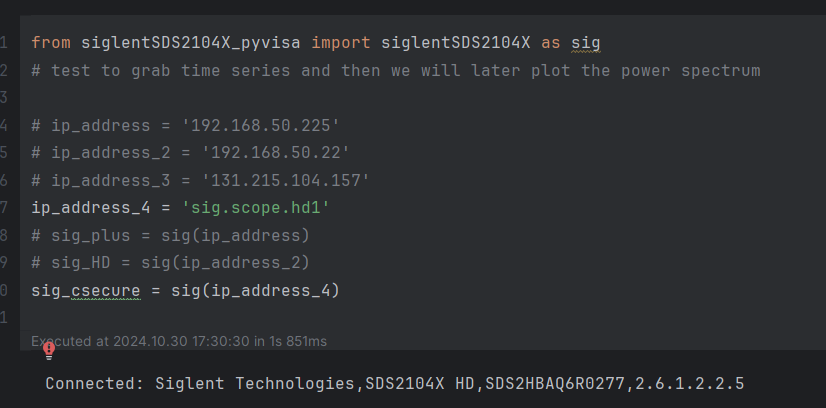Screen dimensions: 826x408
Task: Click the sig(ip_address_4) call argument
Action: click(x=270, y=291)
